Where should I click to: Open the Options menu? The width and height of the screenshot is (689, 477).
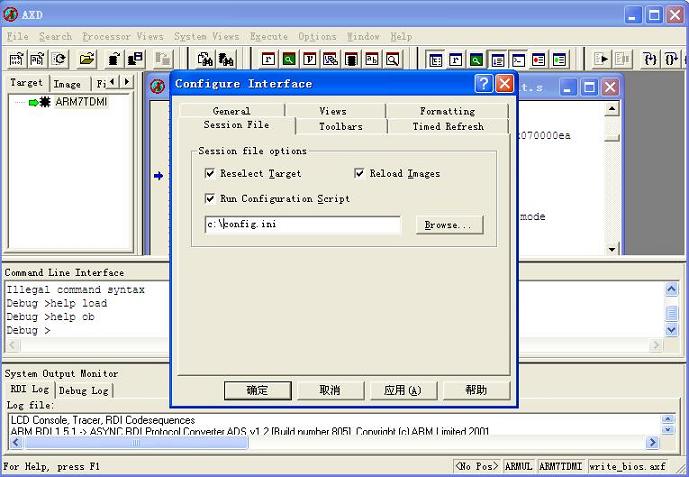pos(317,36)
